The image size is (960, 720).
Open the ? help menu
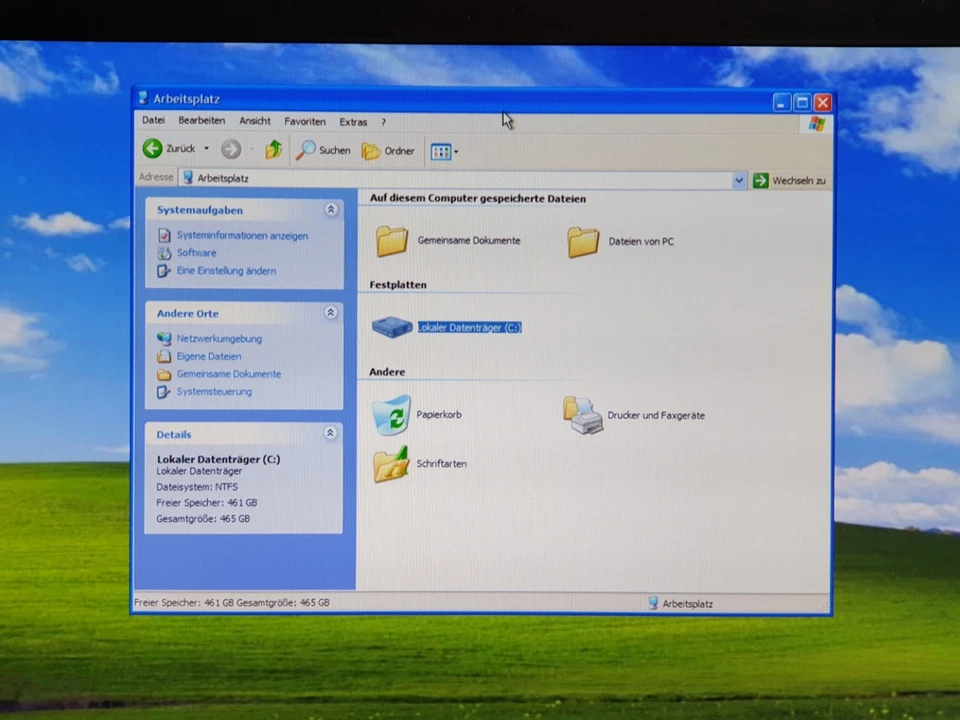384,122
